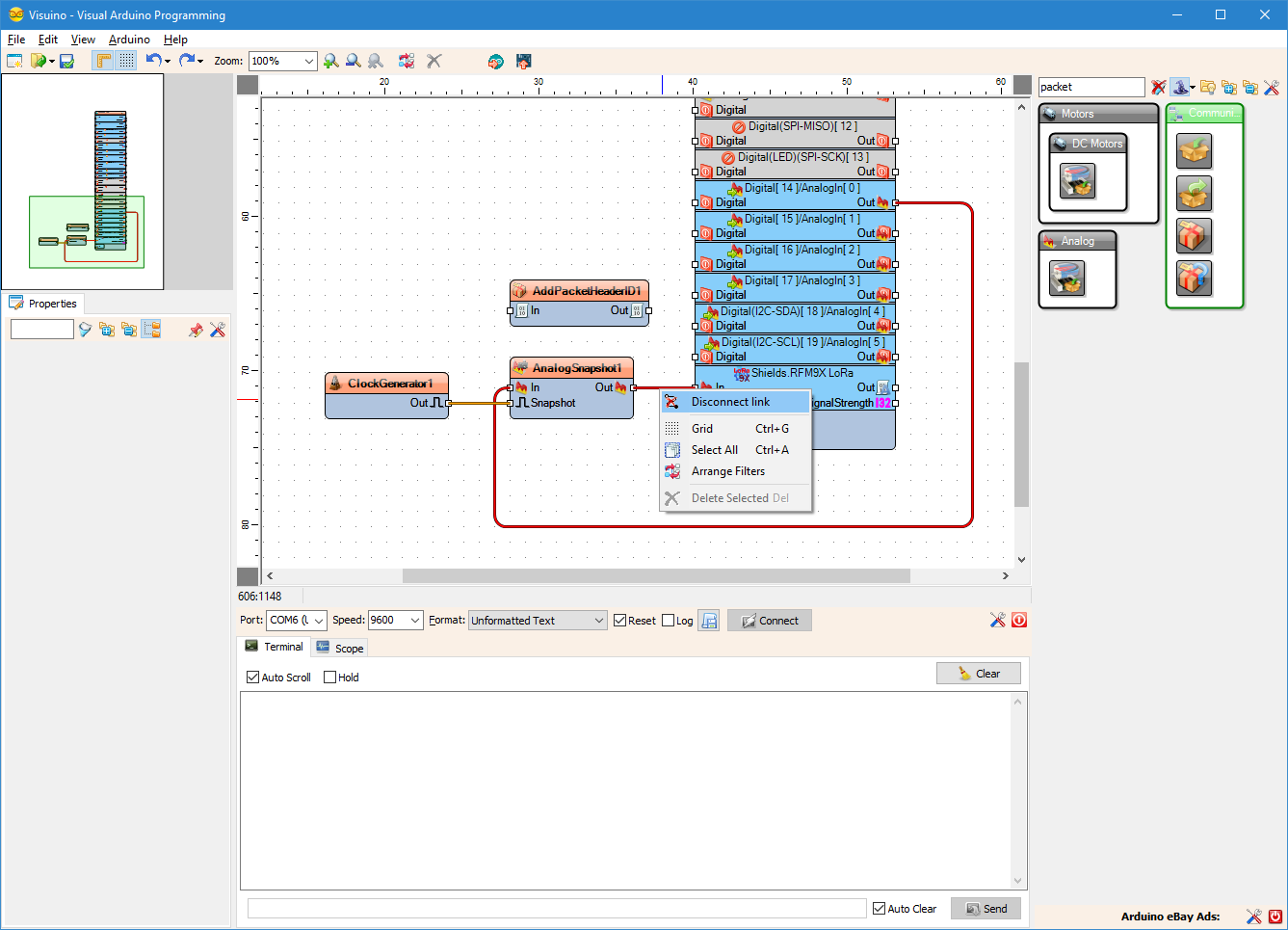Viewport: 1288px width, 930px height.
Task: Open the Speed baud rate dropdown
Action: click(415, 621)
